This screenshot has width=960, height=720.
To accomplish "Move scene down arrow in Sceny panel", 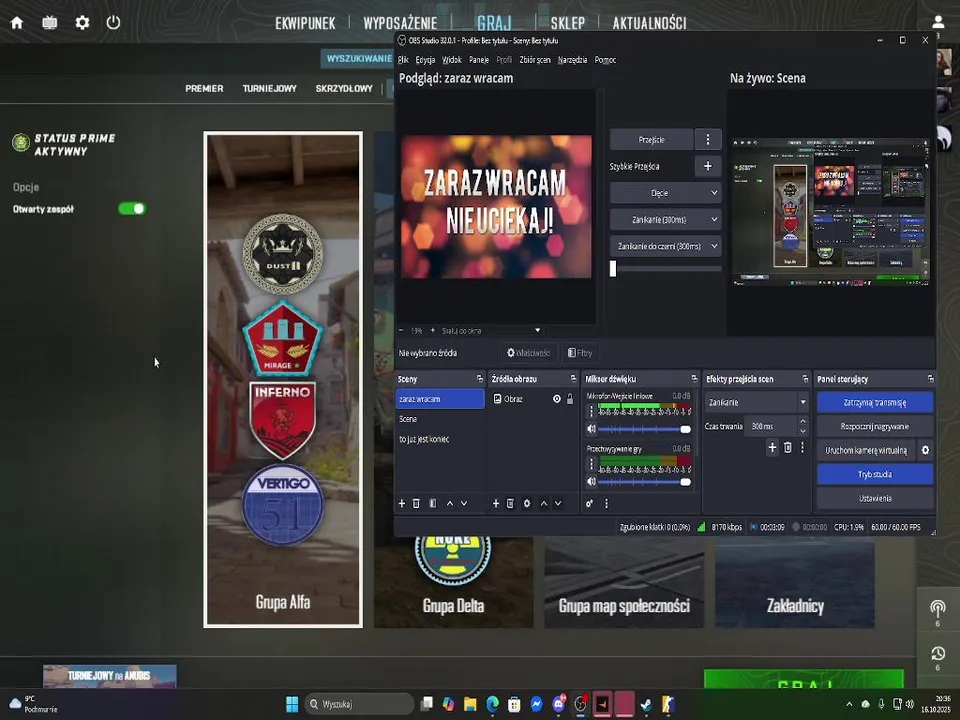I will tap(464, 503).
